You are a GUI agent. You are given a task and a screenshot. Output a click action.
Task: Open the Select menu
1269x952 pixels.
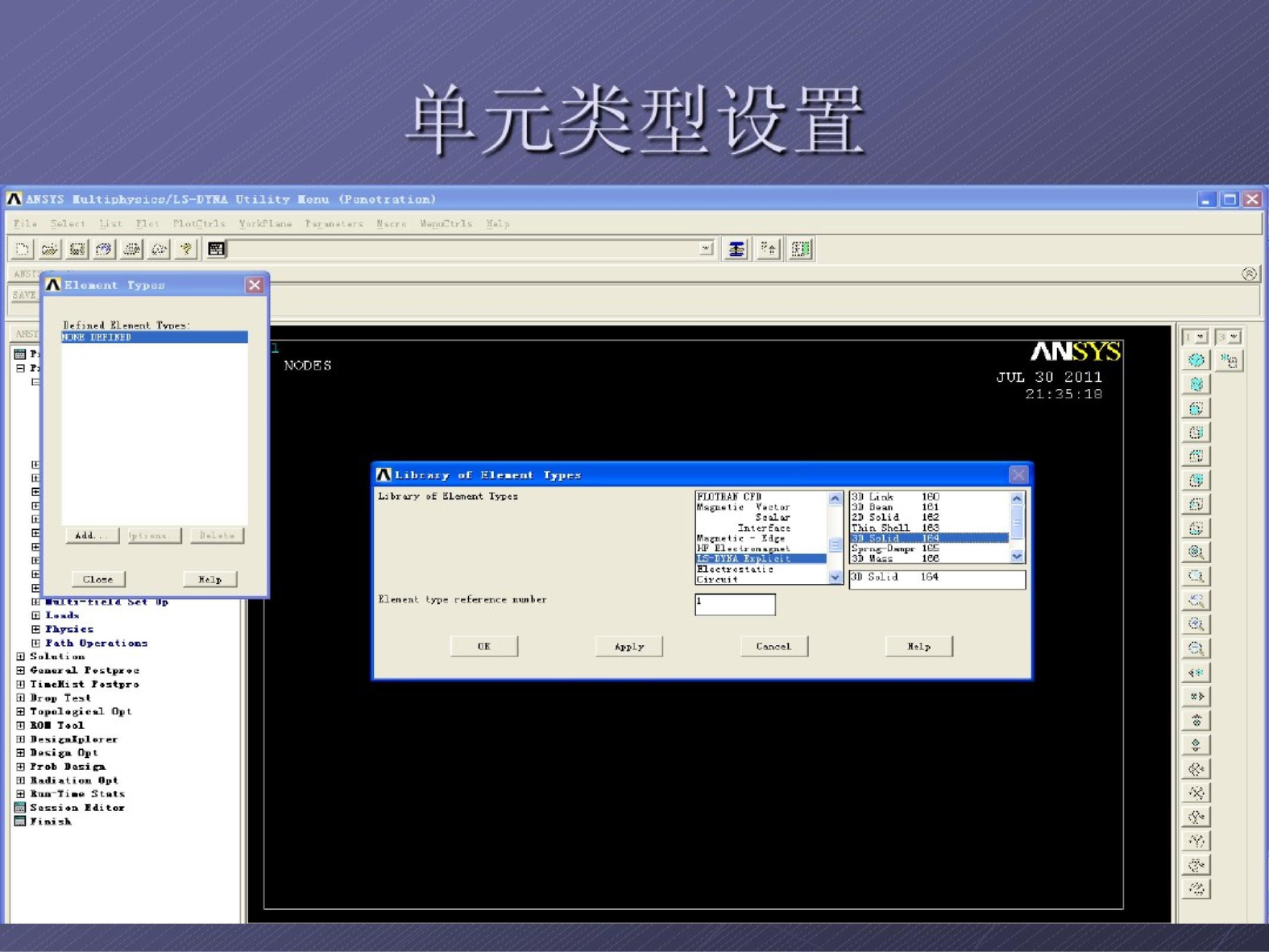[x=68, y=223]
